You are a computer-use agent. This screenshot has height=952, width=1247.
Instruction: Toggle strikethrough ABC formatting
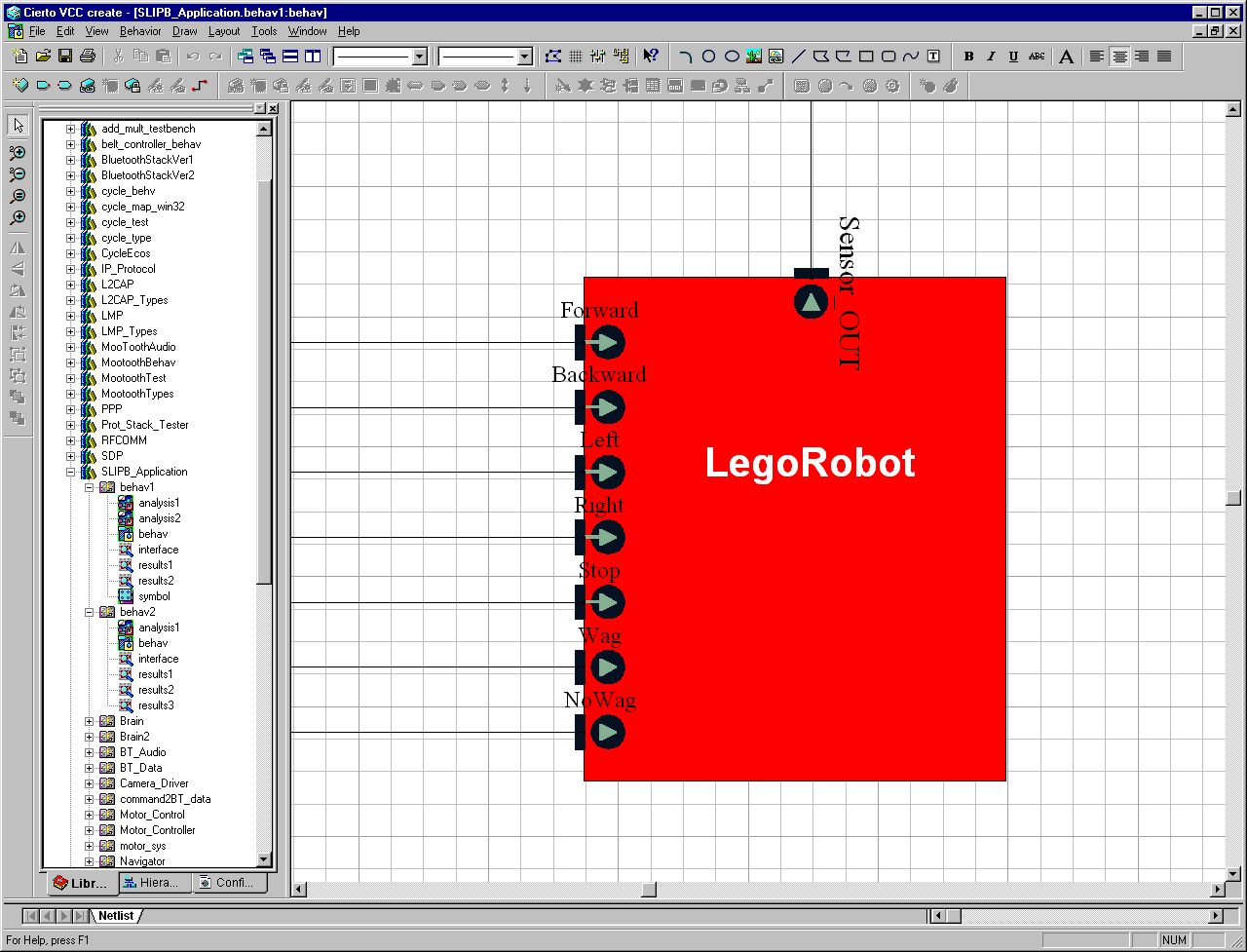(1037, 57)
